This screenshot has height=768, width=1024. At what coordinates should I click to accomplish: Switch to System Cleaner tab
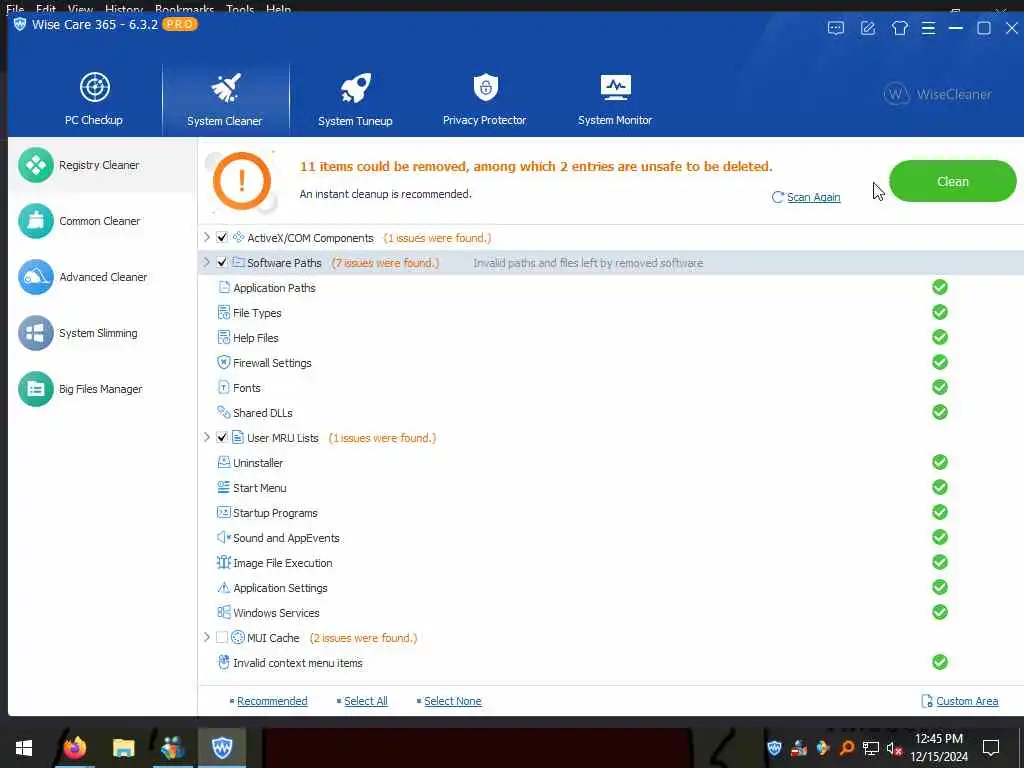225,99
